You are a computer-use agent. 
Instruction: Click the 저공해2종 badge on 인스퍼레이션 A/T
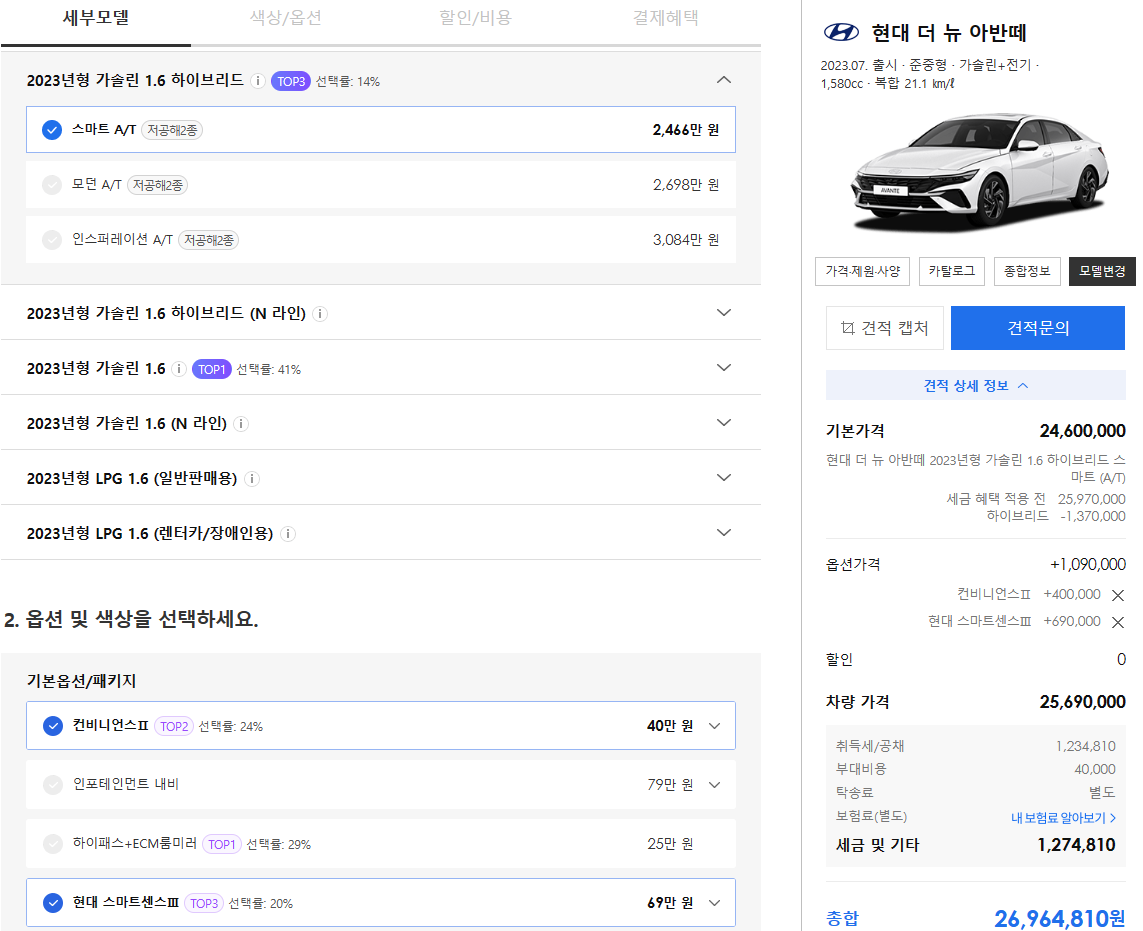[208, 240]
